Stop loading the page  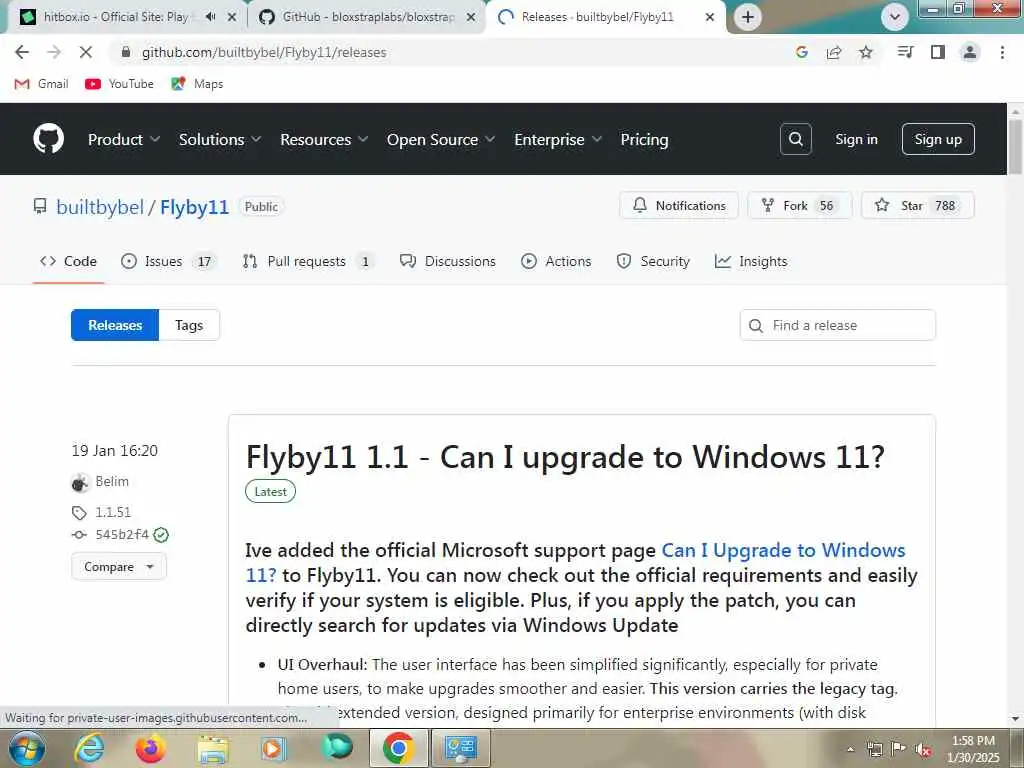pos(86,52)
